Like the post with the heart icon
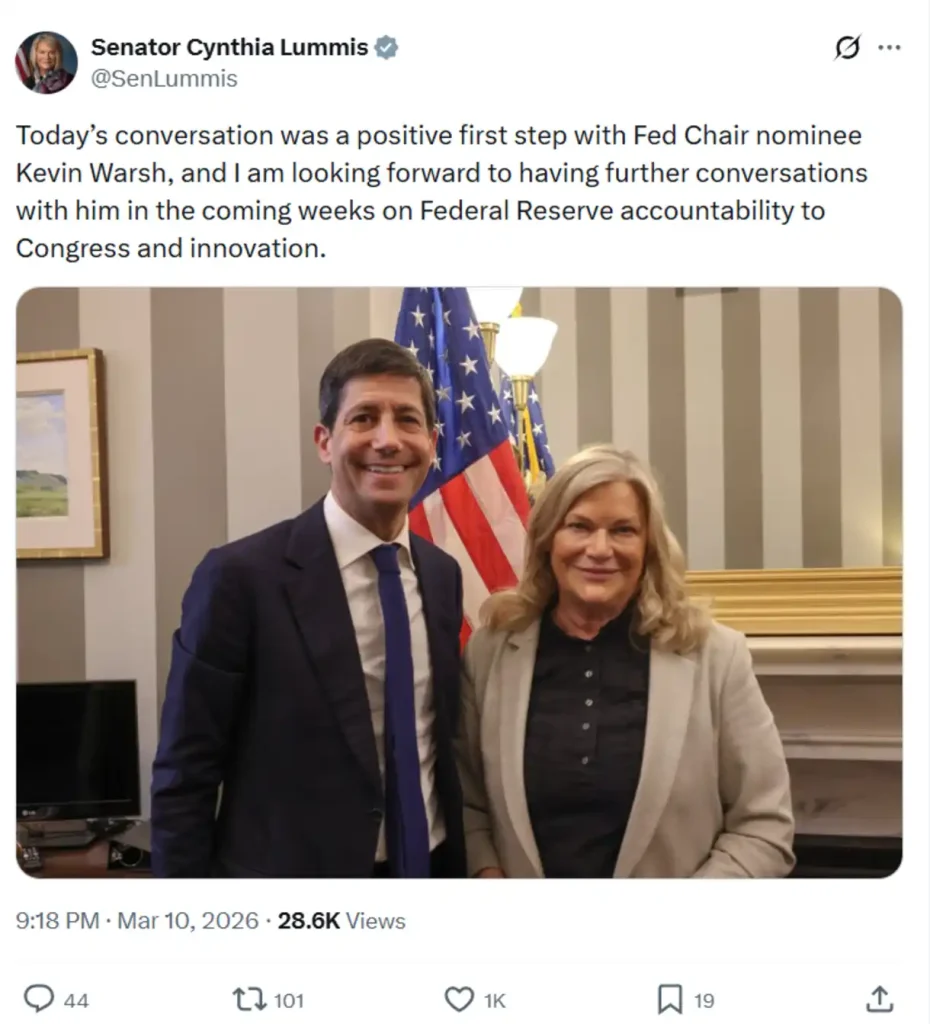This screenshot has height=1024, width=930. [458, 998]
